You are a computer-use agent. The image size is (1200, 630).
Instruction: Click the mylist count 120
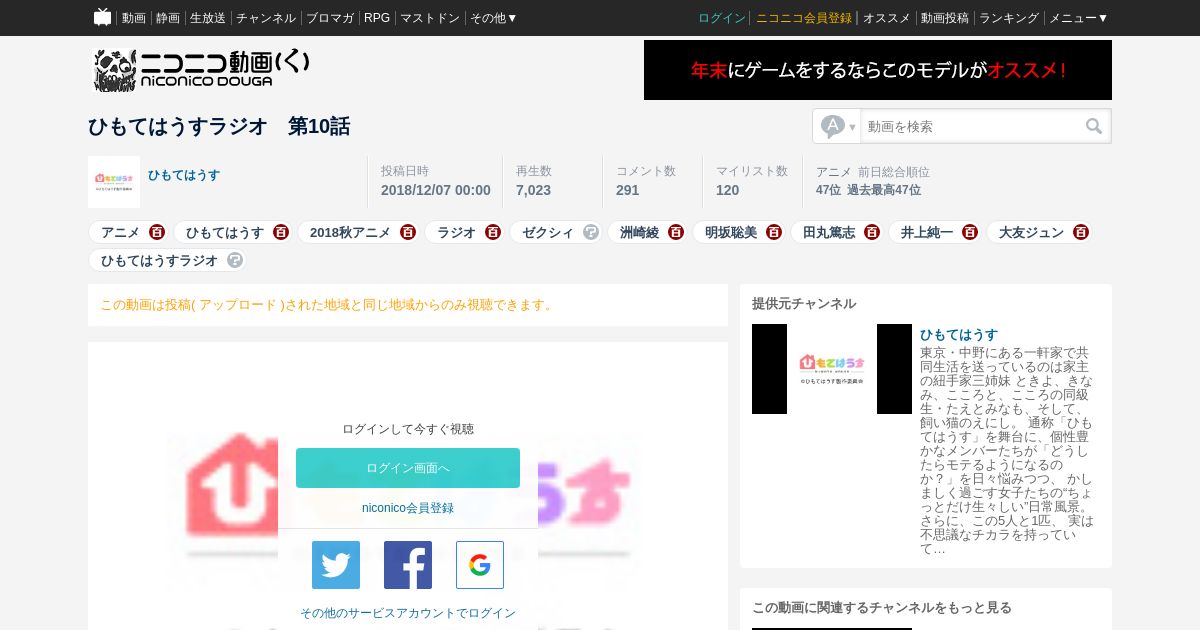(727, 190)
